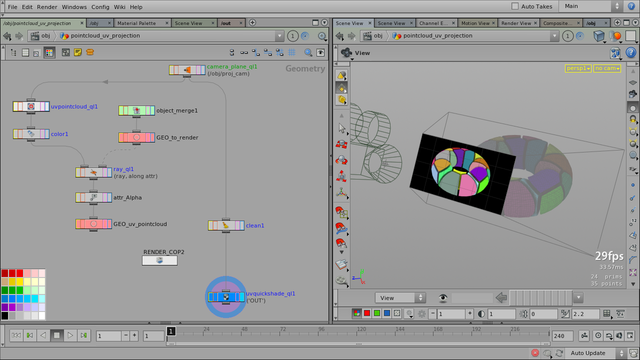Viewport: 640px width, 360px height.
Task: Click the sticky note icon in network toolbar
Action: (78, 52)
